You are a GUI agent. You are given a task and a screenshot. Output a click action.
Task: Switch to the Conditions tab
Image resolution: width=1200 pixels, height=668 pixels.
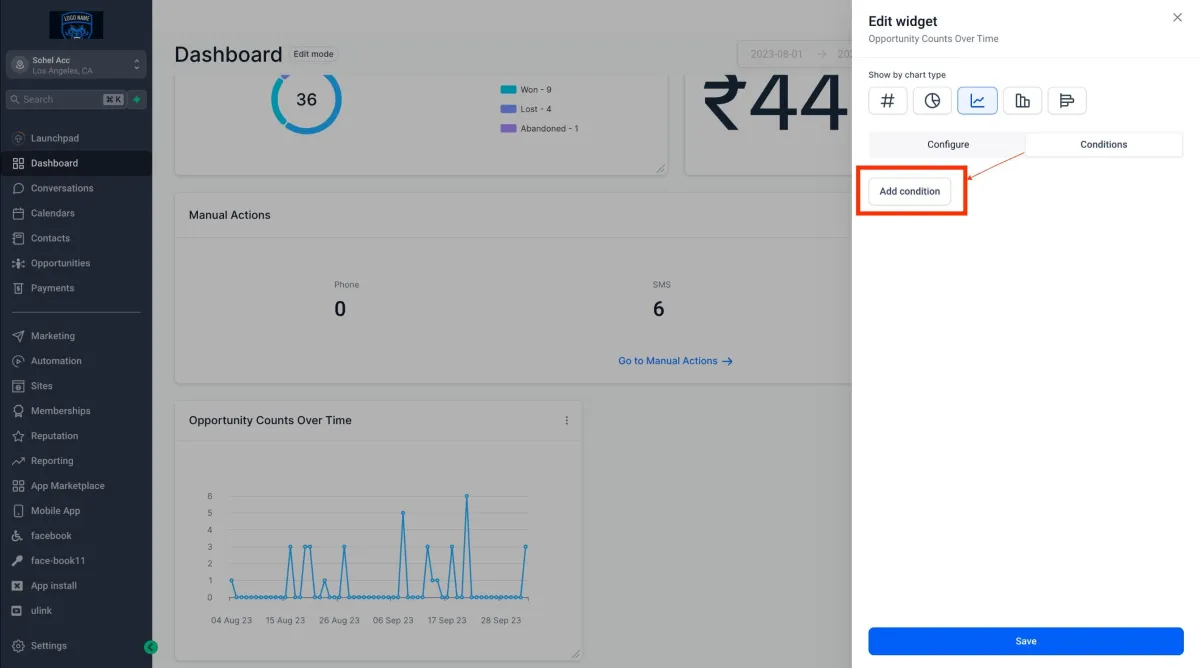[1104, 145]
